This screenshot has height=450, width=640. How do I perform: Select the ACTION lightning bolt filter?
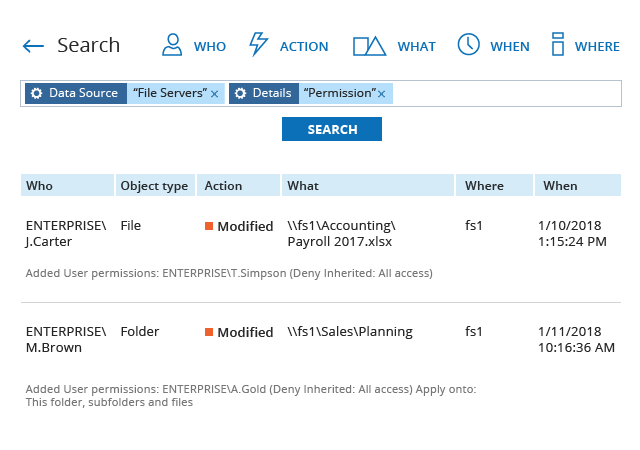click(258, 45)
